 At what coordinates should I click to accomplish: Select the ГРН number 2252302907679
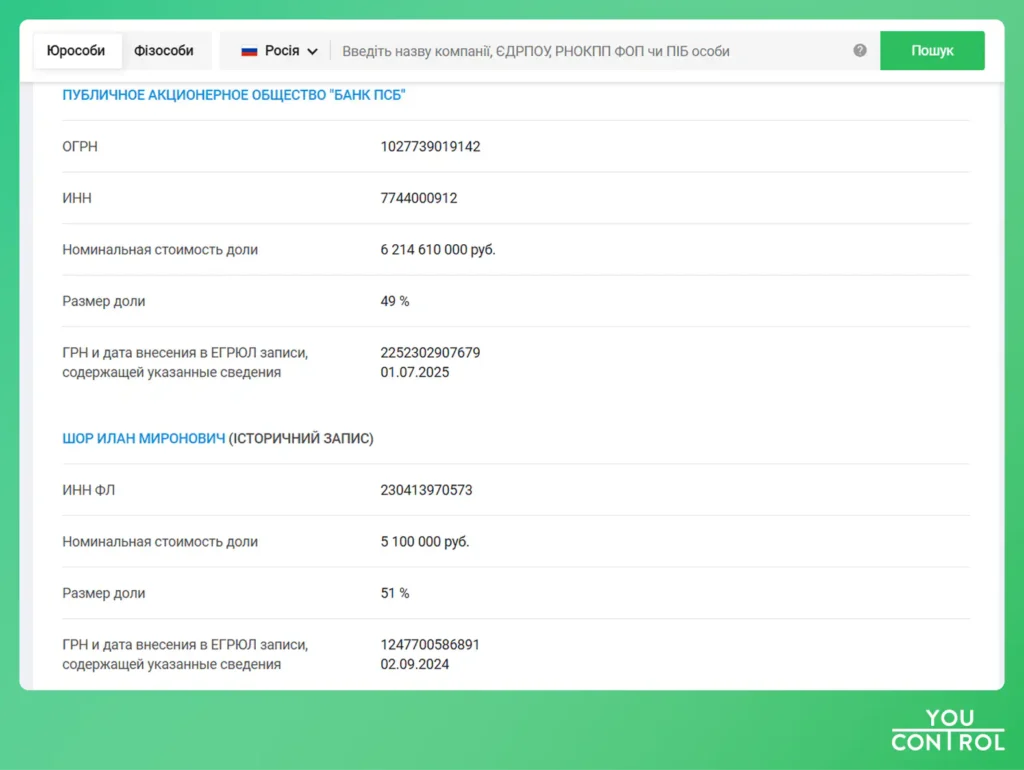tap(430, 353)
